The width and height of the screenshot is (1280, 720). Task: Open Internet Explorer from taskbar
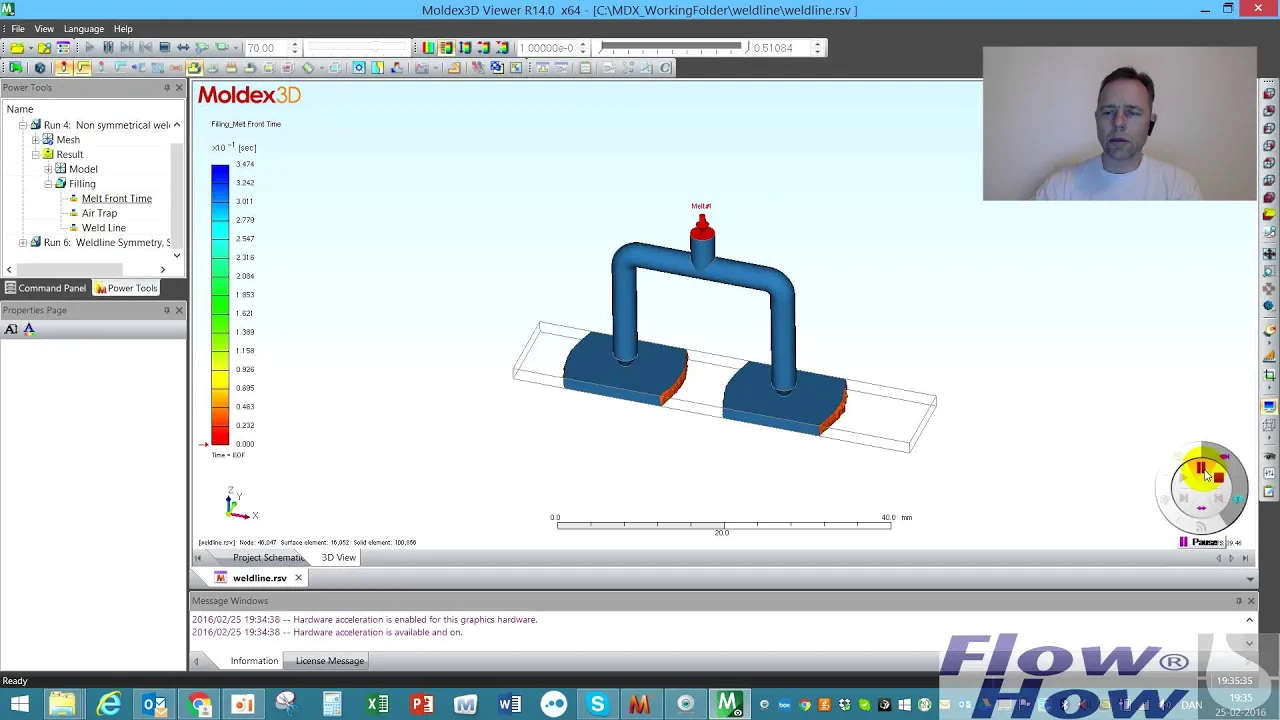pos(108,705)
